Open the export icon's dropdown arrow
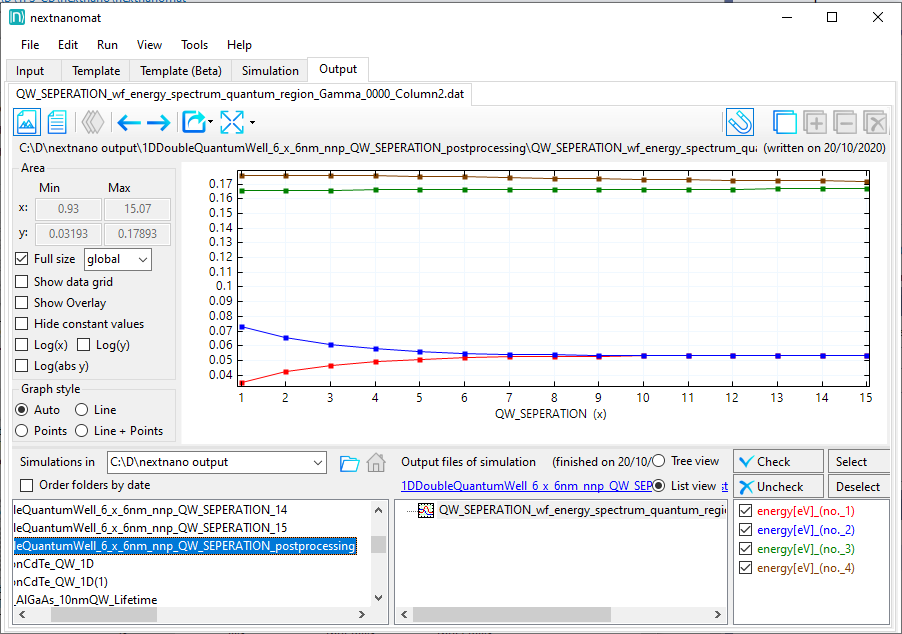Viewport: 902px width, 634px height. (x=211, y=123)
